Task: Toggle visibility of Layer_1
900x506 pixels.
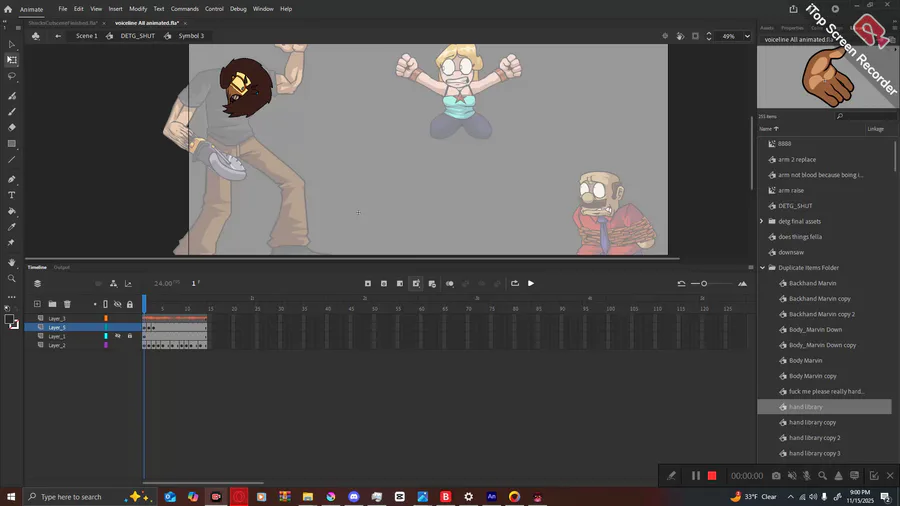Action: click(118, 336)
